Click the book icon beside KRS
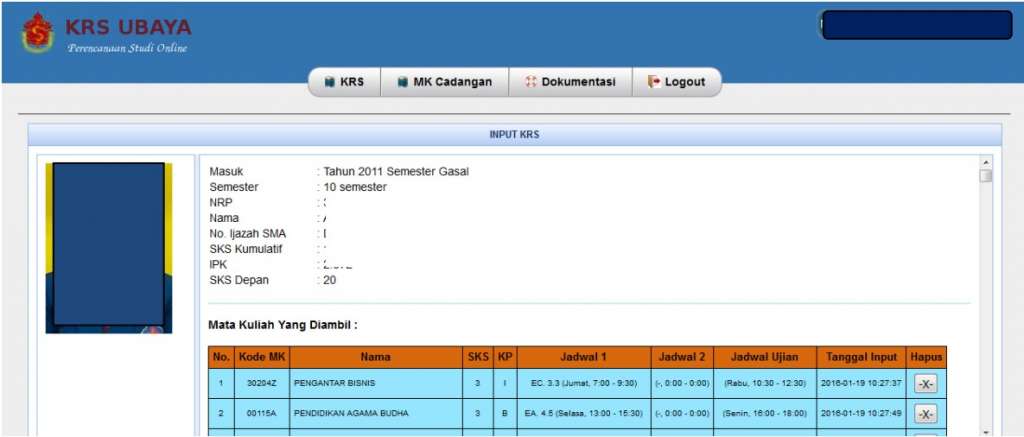The height and width of the screenshot is (437, 1024). coord(329,82)
